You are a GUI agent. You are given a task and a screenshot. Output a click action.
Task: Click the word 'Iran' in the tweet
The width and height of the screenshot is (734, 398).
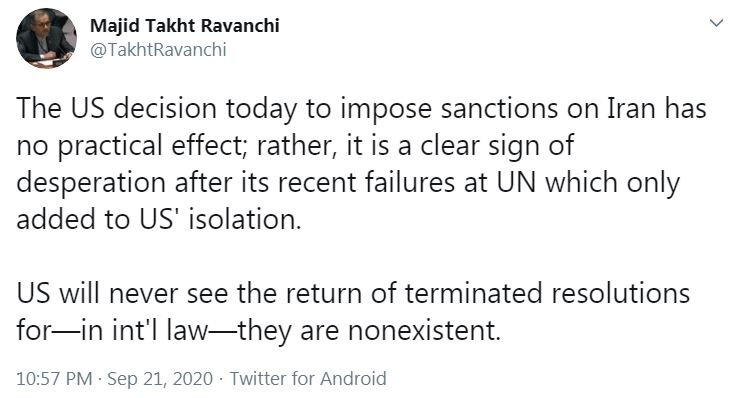[632, 109]
